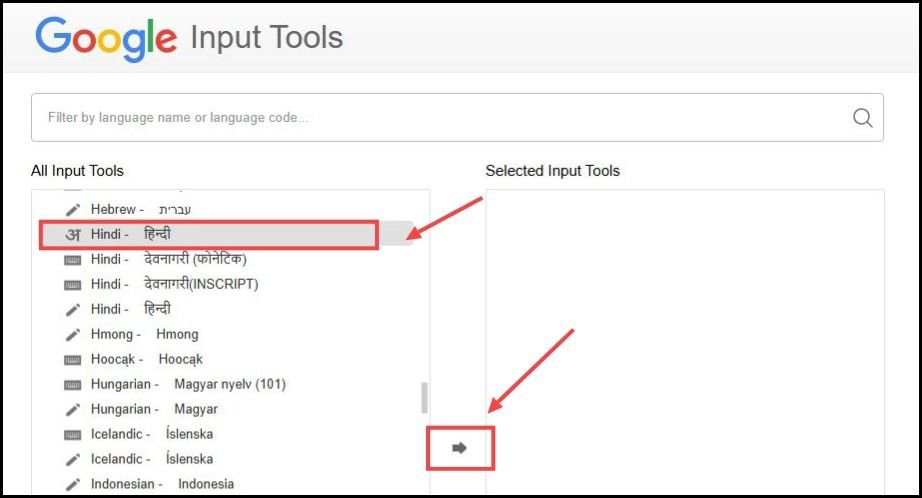Click pencil icon beside Icelandic Íslenska
Image resolution: width=922 pixels, height=498 pixels.
pyautogui.click(x=72, y=460)
